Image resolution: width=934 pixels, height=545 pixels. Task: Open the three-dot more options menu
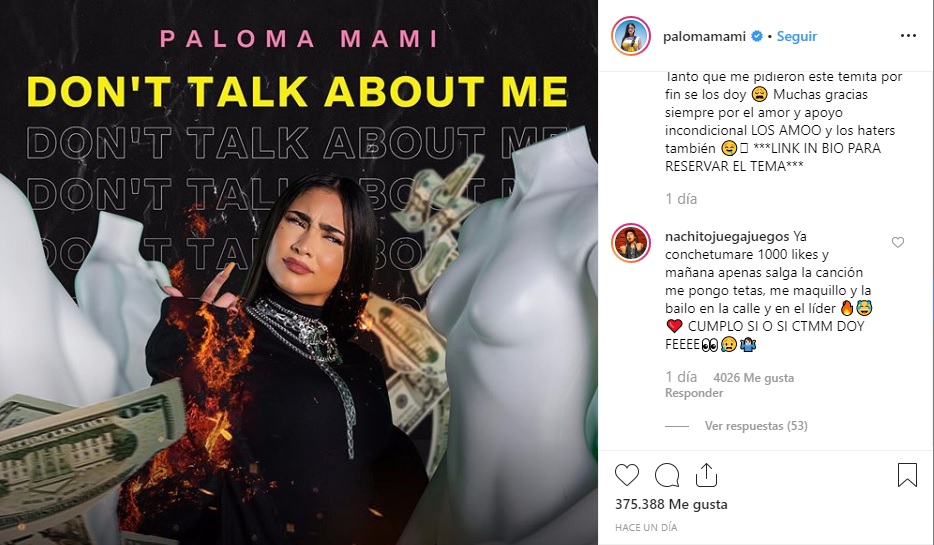(x=908, y=36)
